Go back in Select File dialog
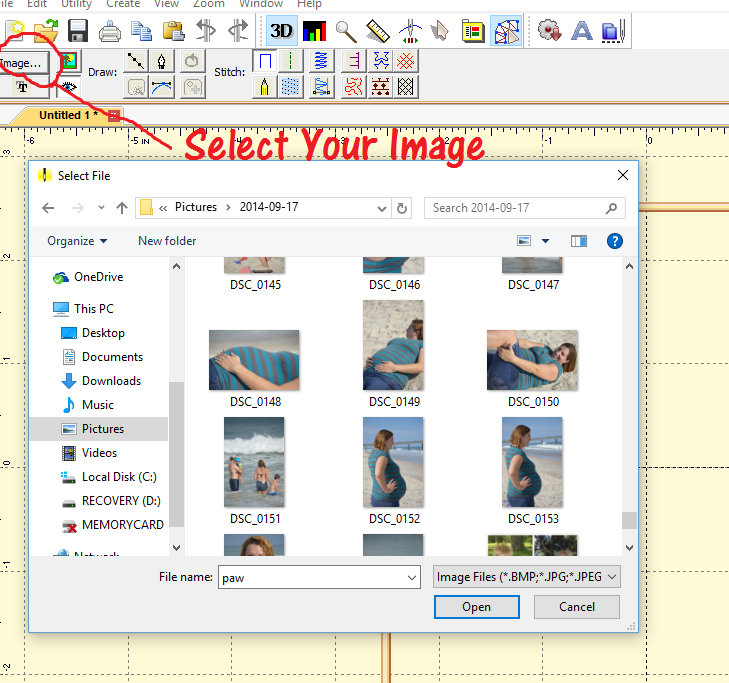 48,208
